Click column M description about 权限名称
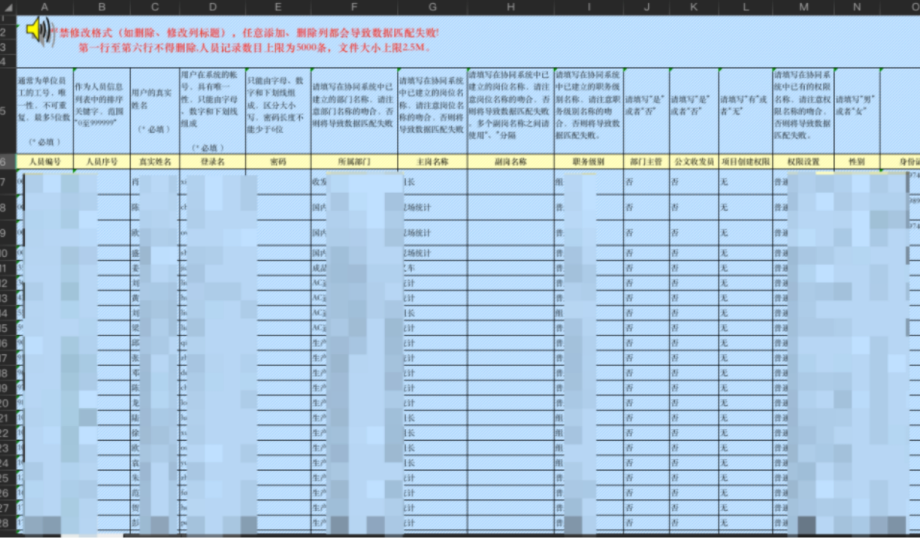Screen dimensions: 920x539 pos(803,111)
